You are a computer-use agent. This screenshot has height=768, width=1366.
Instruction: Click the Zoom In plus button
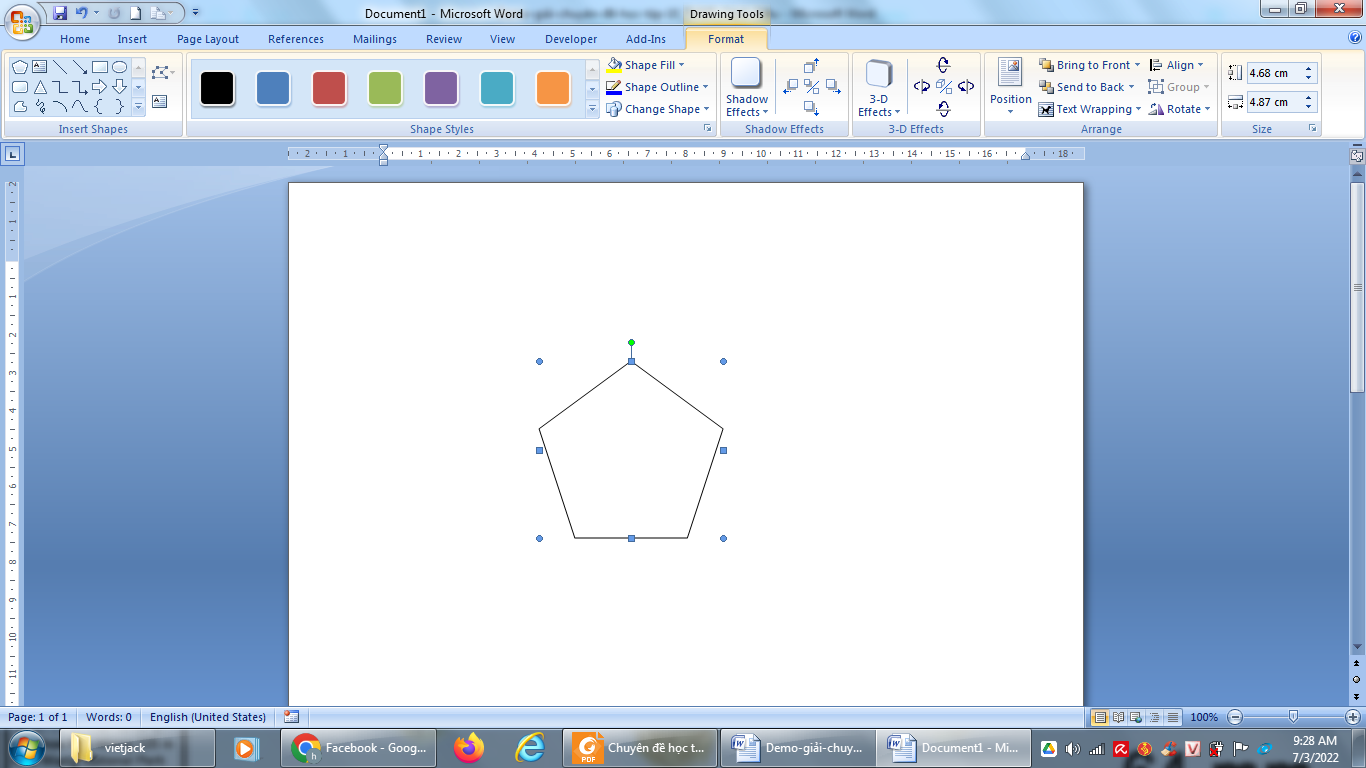click(1352, 717)
